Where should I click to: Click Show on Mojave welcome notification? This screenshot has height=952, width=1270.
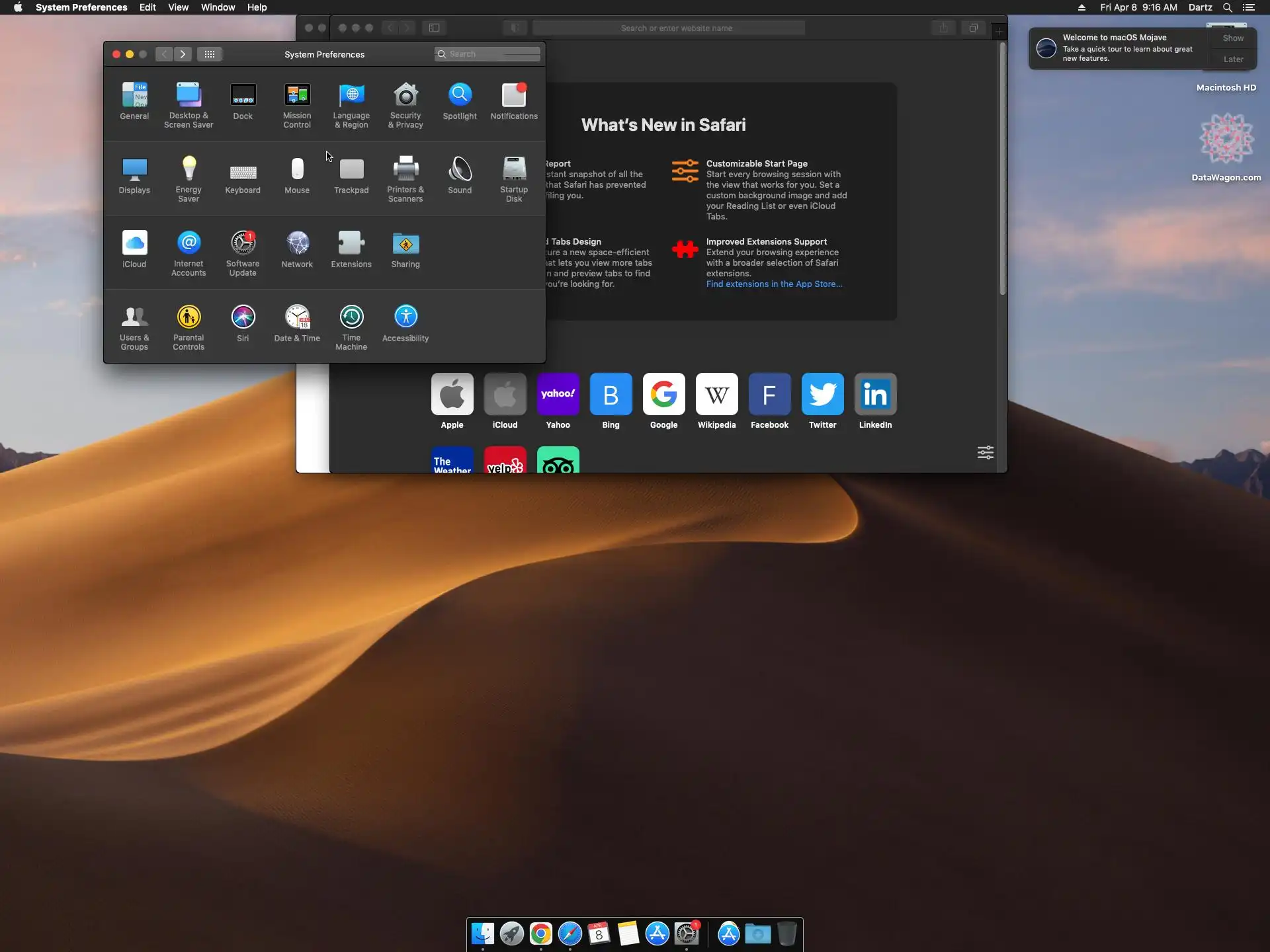point(1233,38)
